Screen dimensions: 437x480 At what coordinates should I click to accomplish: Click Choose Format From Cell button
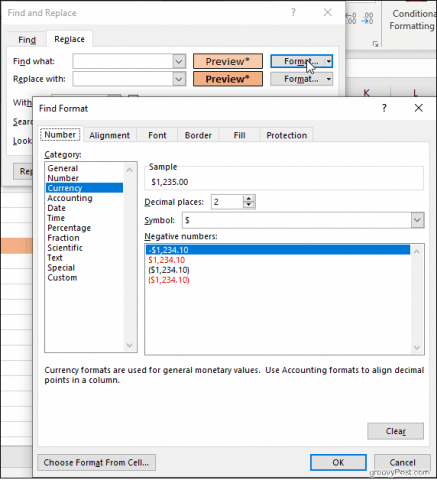[x=96, y=463]
